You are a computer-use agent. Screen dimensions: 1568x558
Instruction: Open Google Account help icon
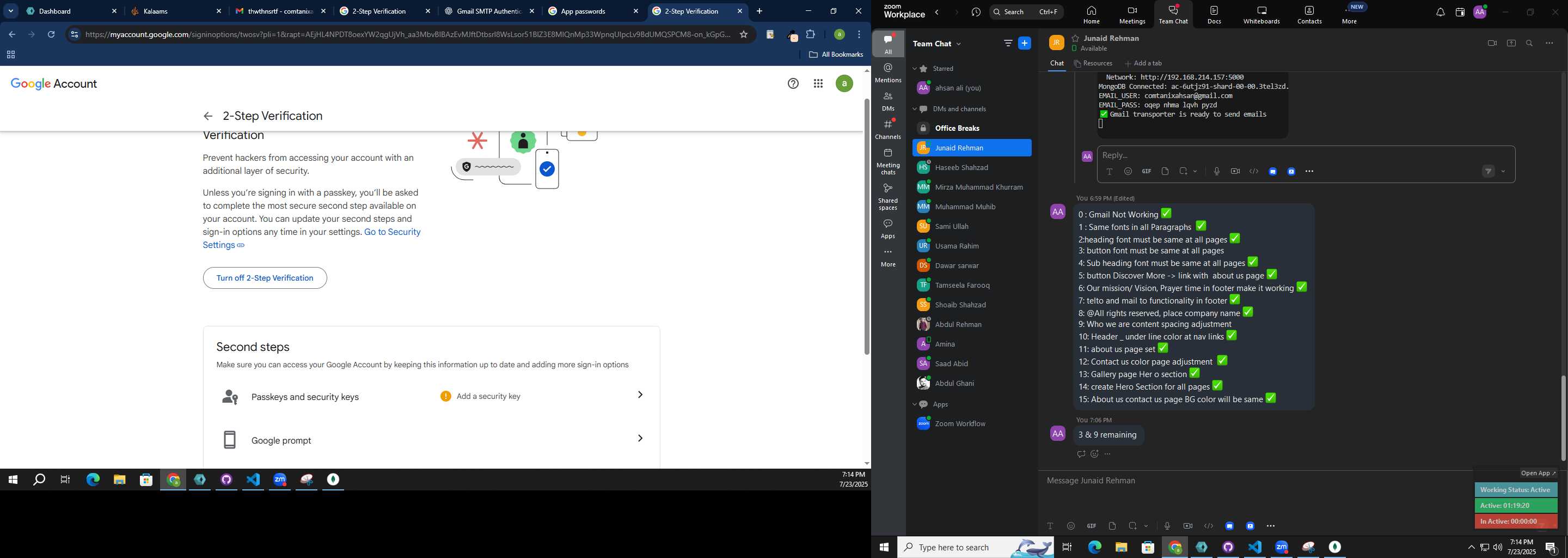coord(793,84)
